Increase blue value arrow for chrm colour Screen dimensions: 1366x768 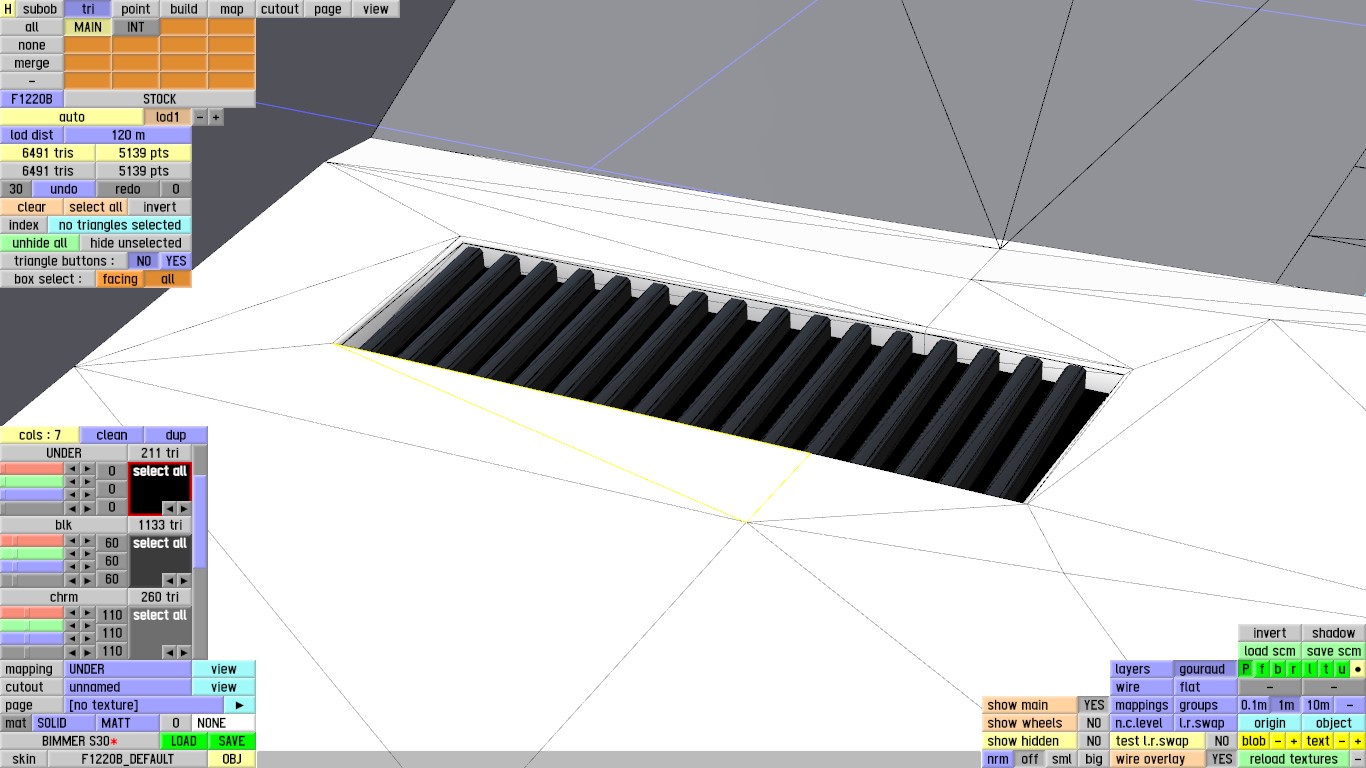point(88,639)
